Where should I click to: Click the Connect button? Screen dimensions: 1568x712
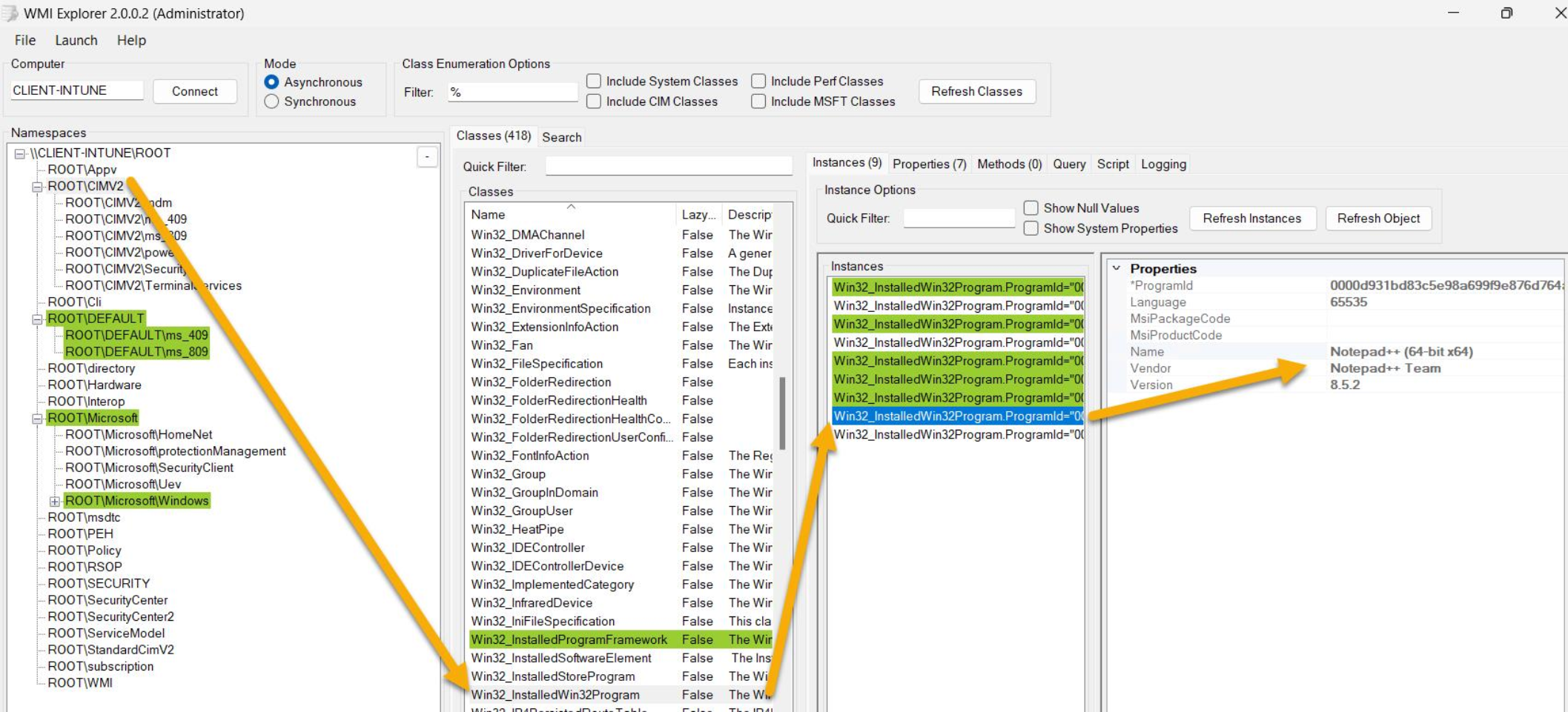[195, 91]
